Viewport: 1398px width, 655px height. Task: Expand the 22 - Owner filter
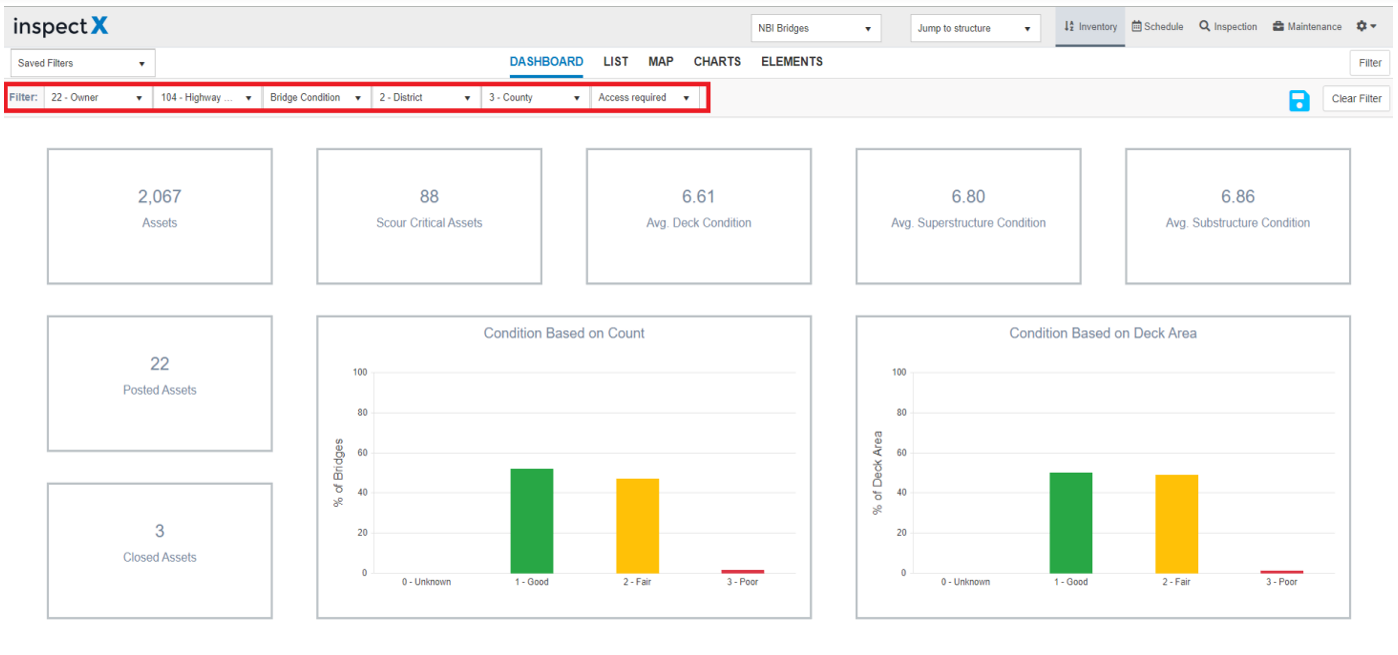(x=98, y=98)
